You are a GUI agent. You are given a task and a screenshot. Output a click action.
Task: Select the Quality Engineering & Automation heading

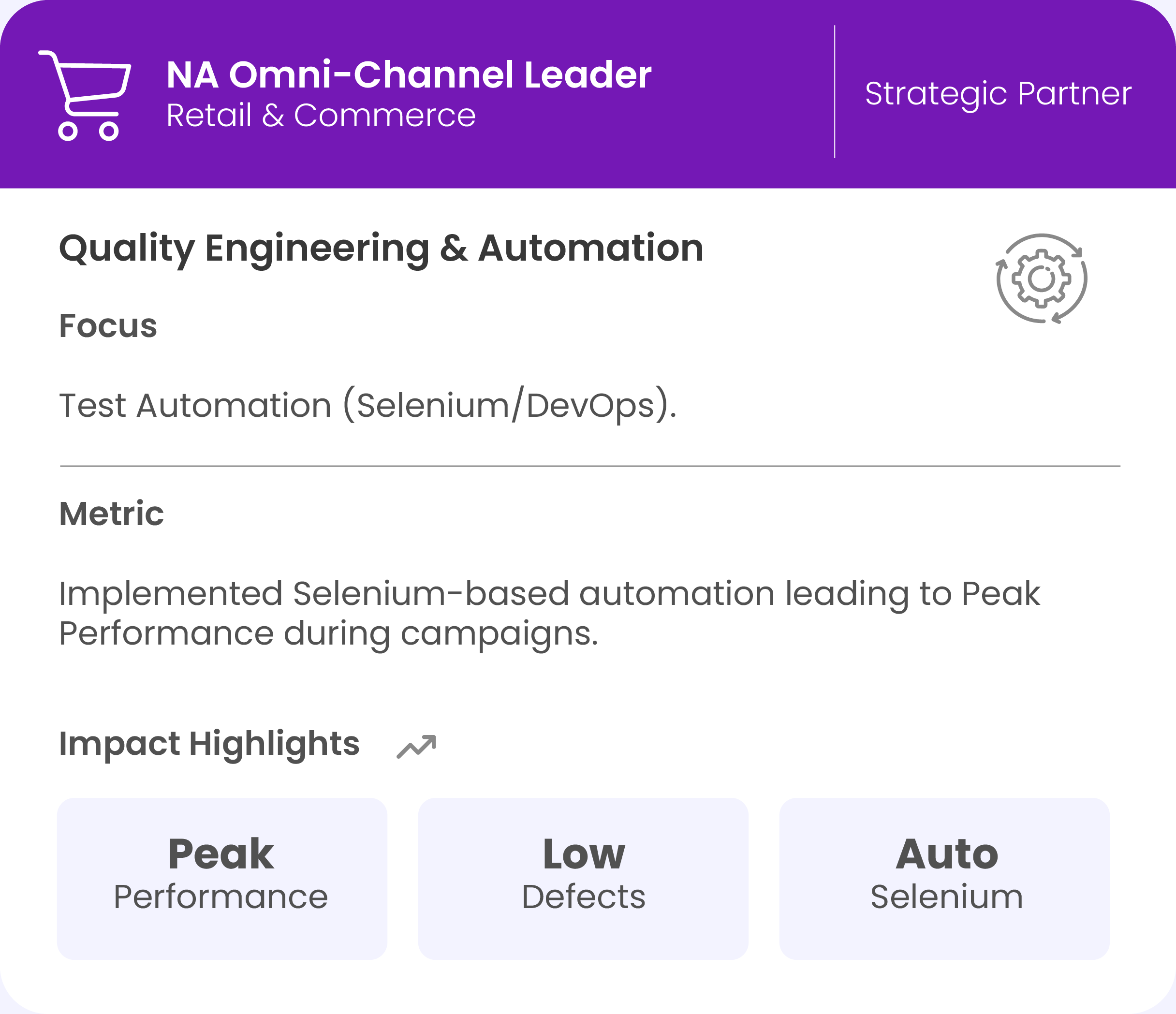[381, 249]
